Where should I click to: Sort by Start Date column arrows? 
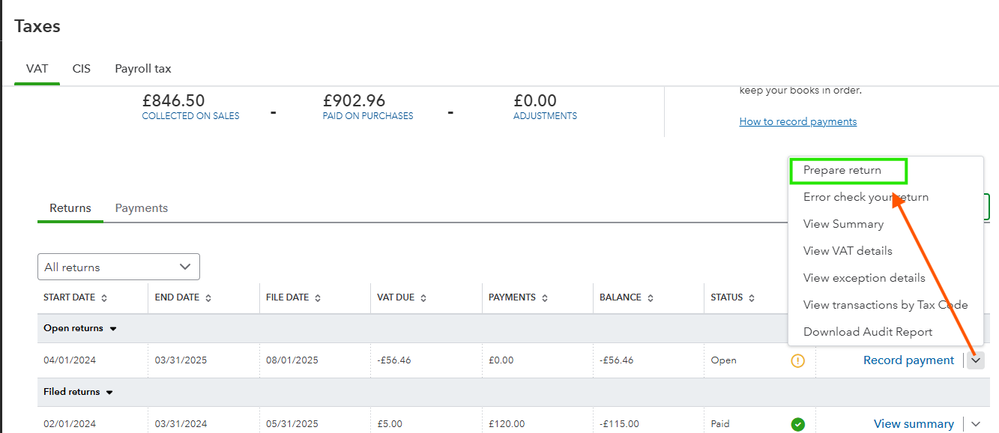(x=104, y=298)
